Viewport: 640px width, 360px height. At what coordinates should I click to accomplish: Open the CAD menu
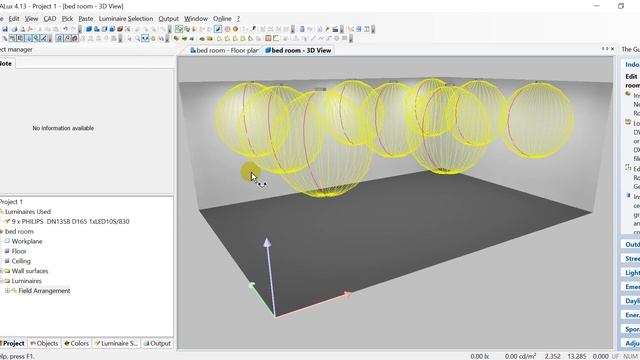50,19
